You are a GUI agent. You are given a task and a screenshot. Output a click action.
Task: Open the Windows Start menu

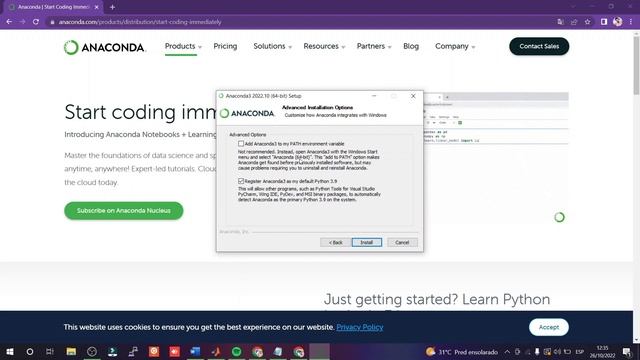click(10, 351)
